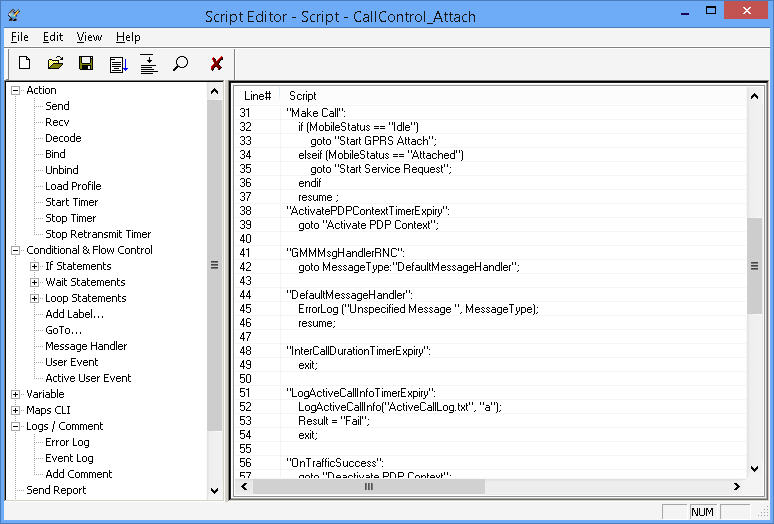Click the script horizontal scrollbar thumb
This screenshot has width=774, height=524.
point(368,487)
